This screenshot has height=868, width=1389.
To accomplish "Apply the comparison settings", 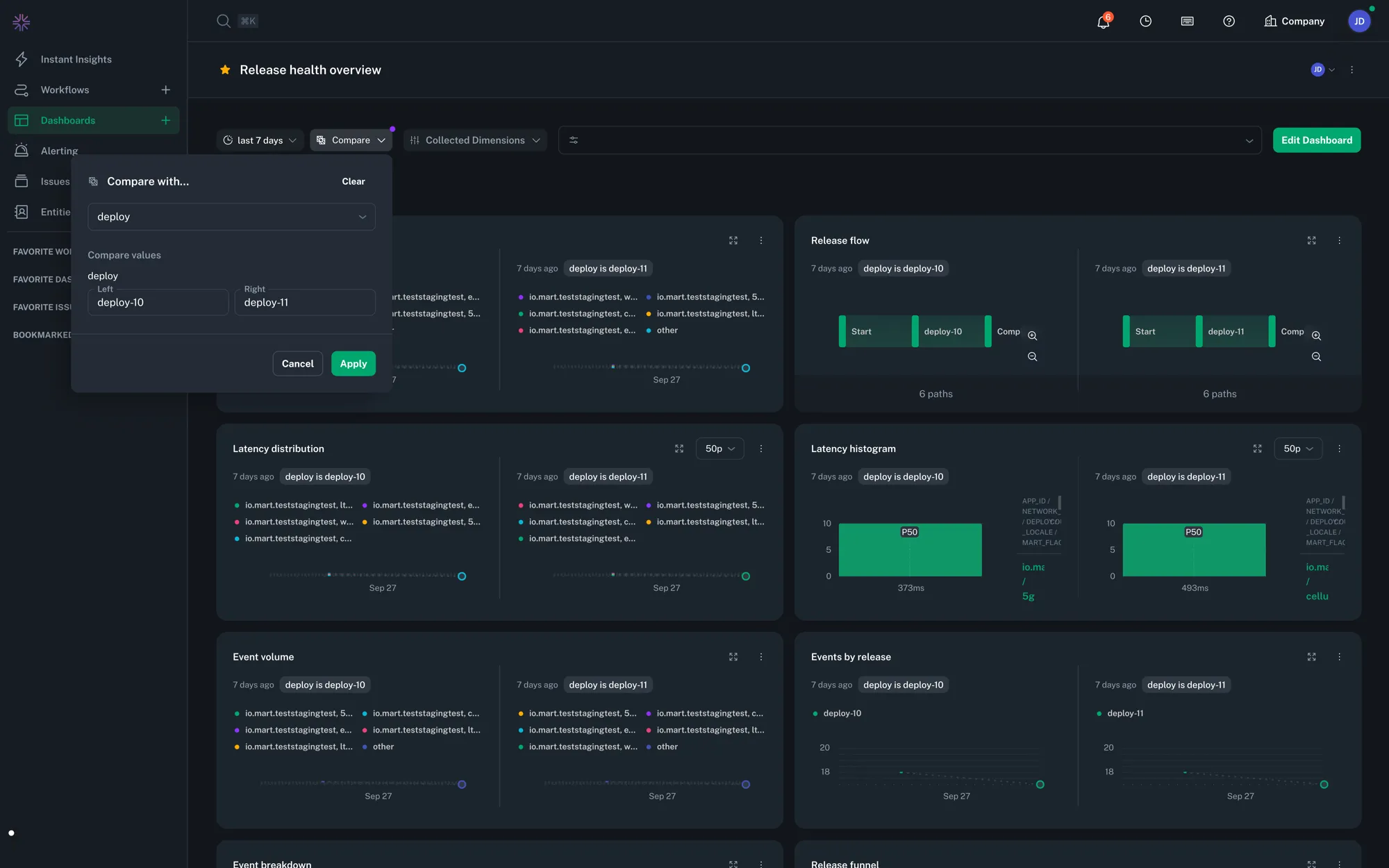I will click(x=354, y=364).
